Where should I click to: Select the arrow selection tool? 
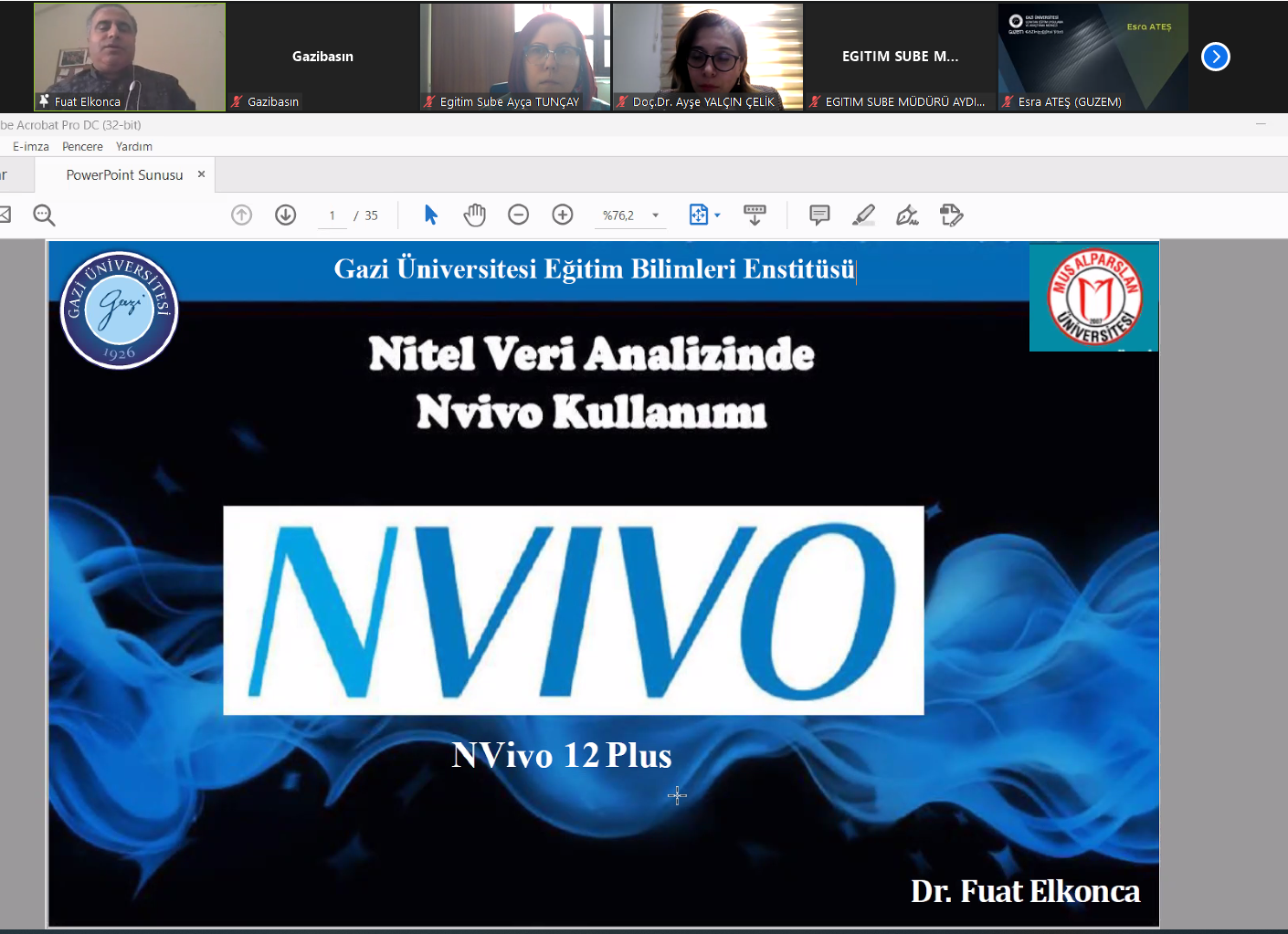(x=431, y=215)
